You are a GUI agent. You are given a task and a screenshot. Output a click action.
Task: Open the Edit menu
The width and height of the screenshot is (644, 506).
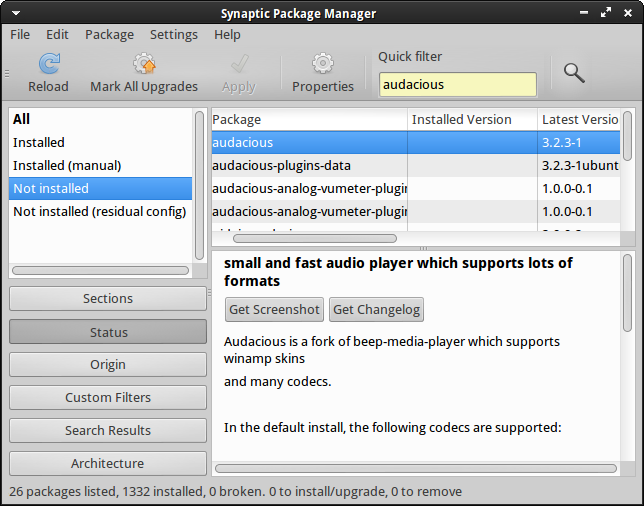click(57, 34)
